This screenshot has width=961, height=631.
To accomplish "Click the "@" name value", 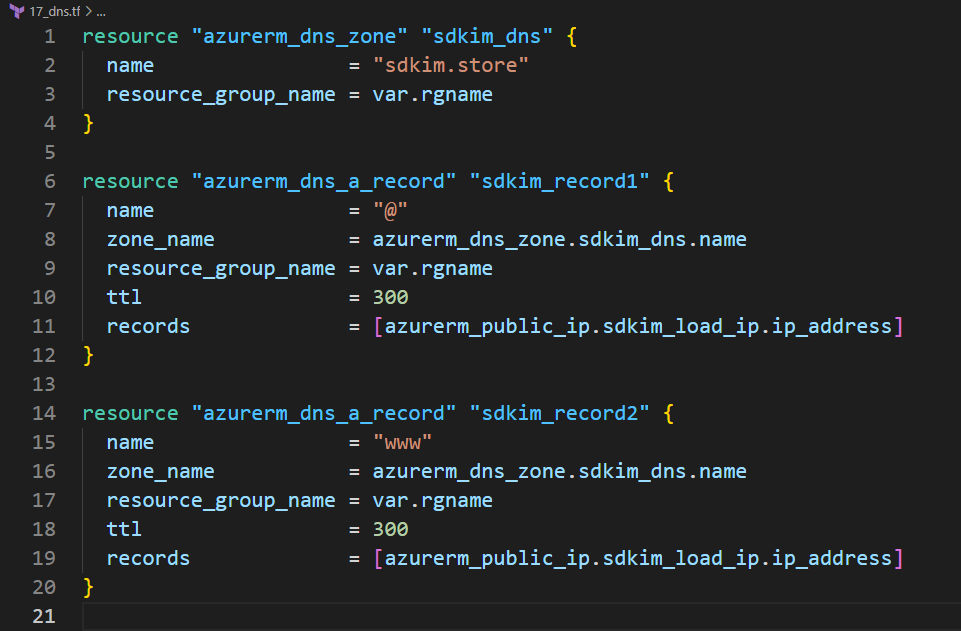I will (390, 211).
